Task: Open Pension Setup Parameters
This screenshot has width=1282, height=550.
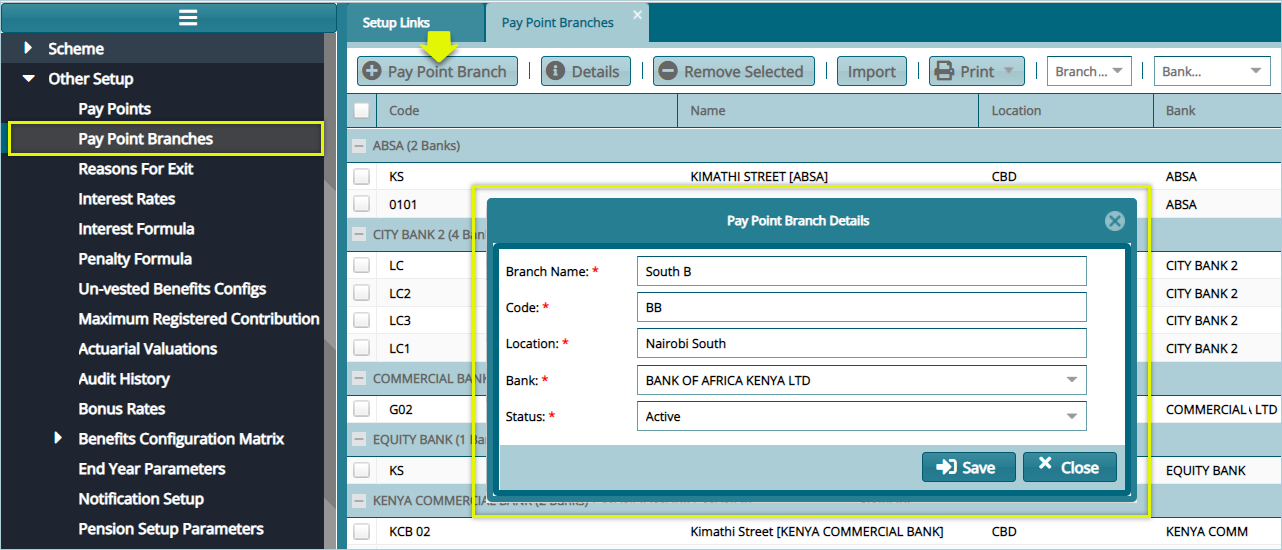Action: pos(171,529)
